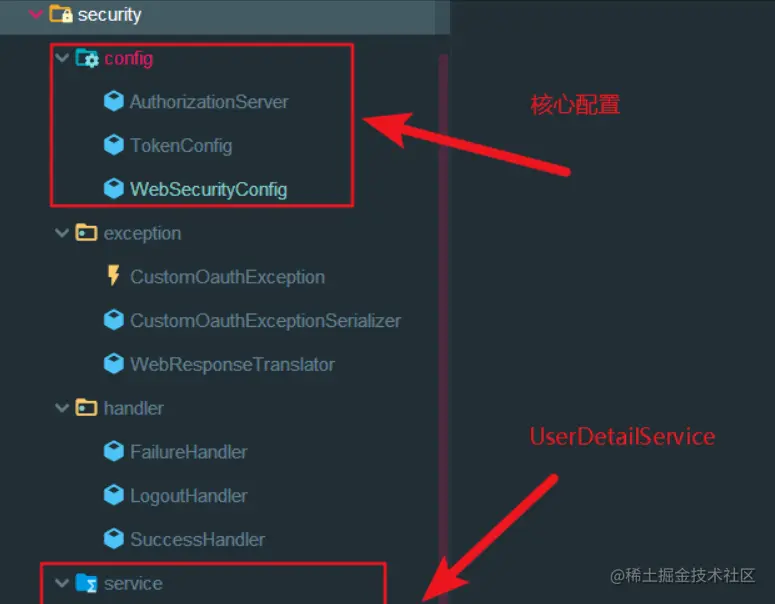The width and height of the screenshot is (775, 604).
Task: Select WebResponseTranslator in the tree
Action: 232,365
